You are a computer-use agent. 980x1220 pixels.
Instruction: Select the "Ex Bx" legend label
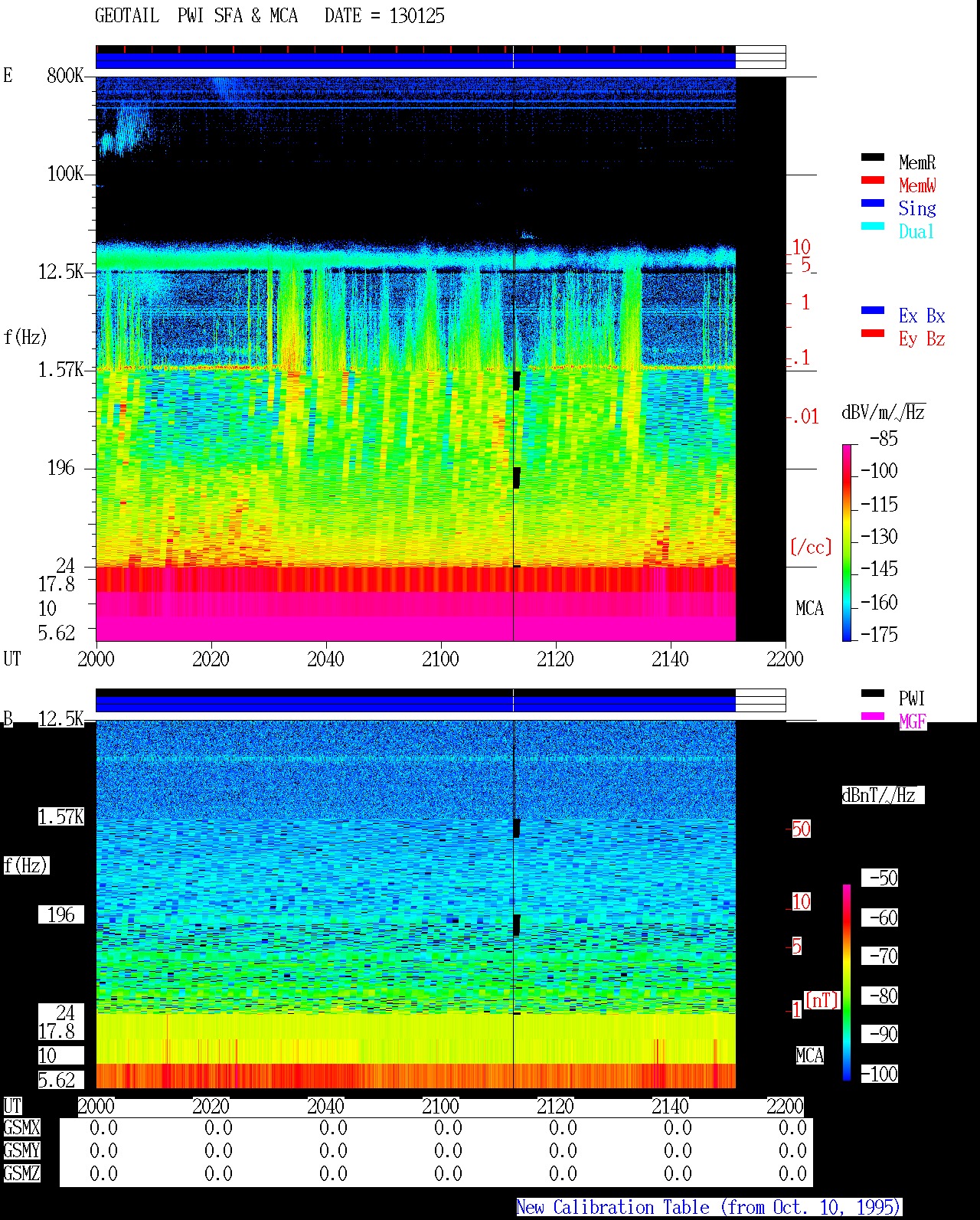(922, 316)
